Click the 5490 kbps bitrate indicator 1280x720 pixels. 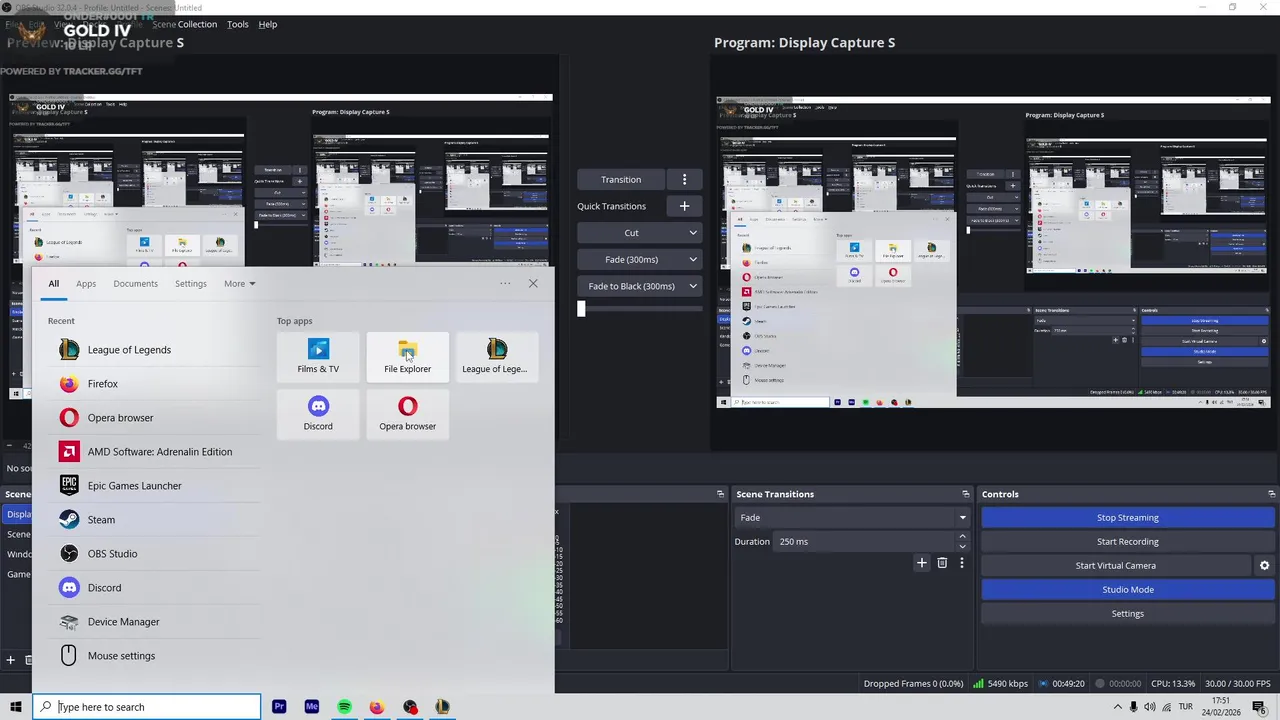point(1000,684)
